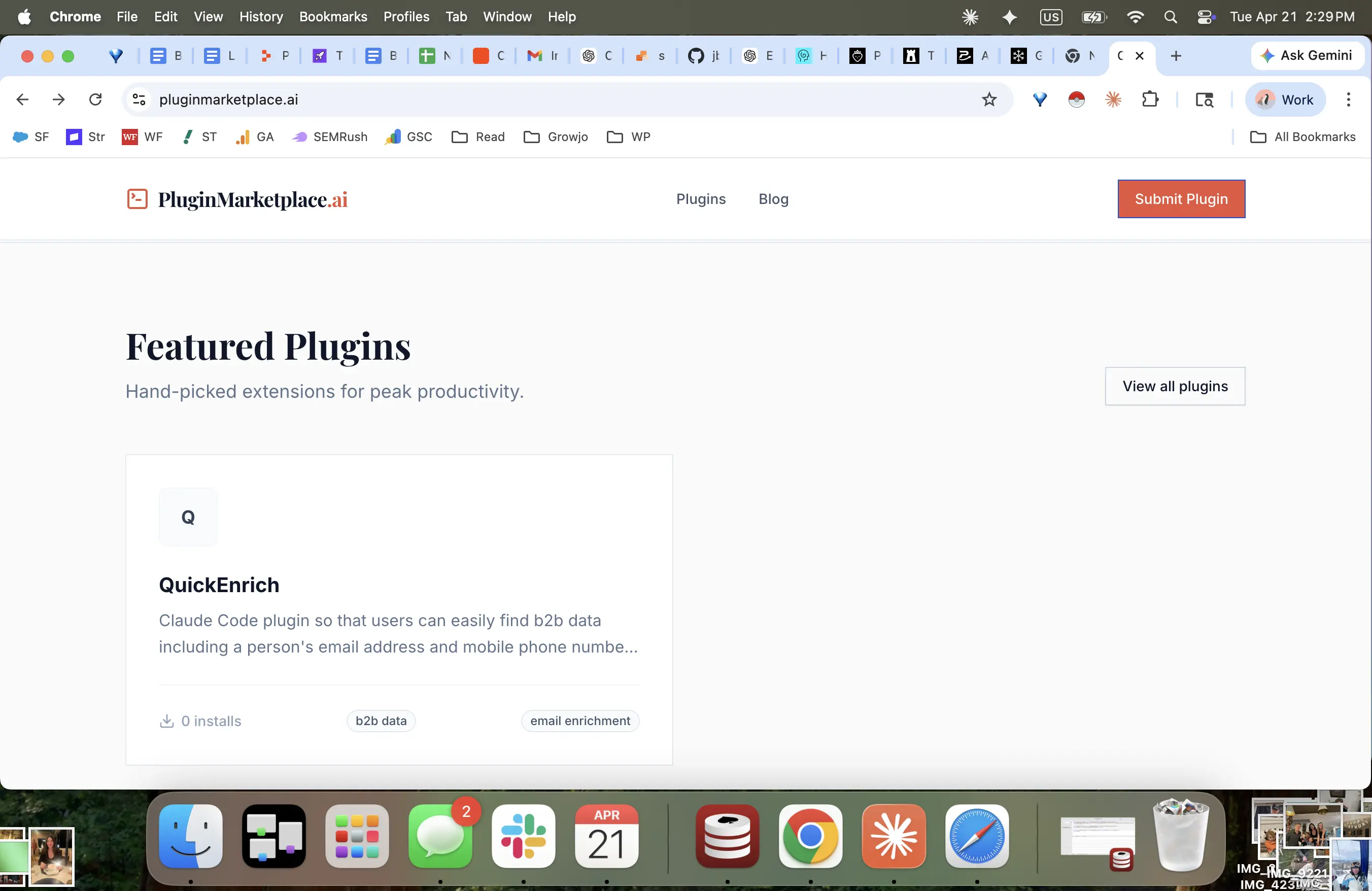Click the bookmark star icon
This screenshot has height=891, width=1372.
[989, 99]
